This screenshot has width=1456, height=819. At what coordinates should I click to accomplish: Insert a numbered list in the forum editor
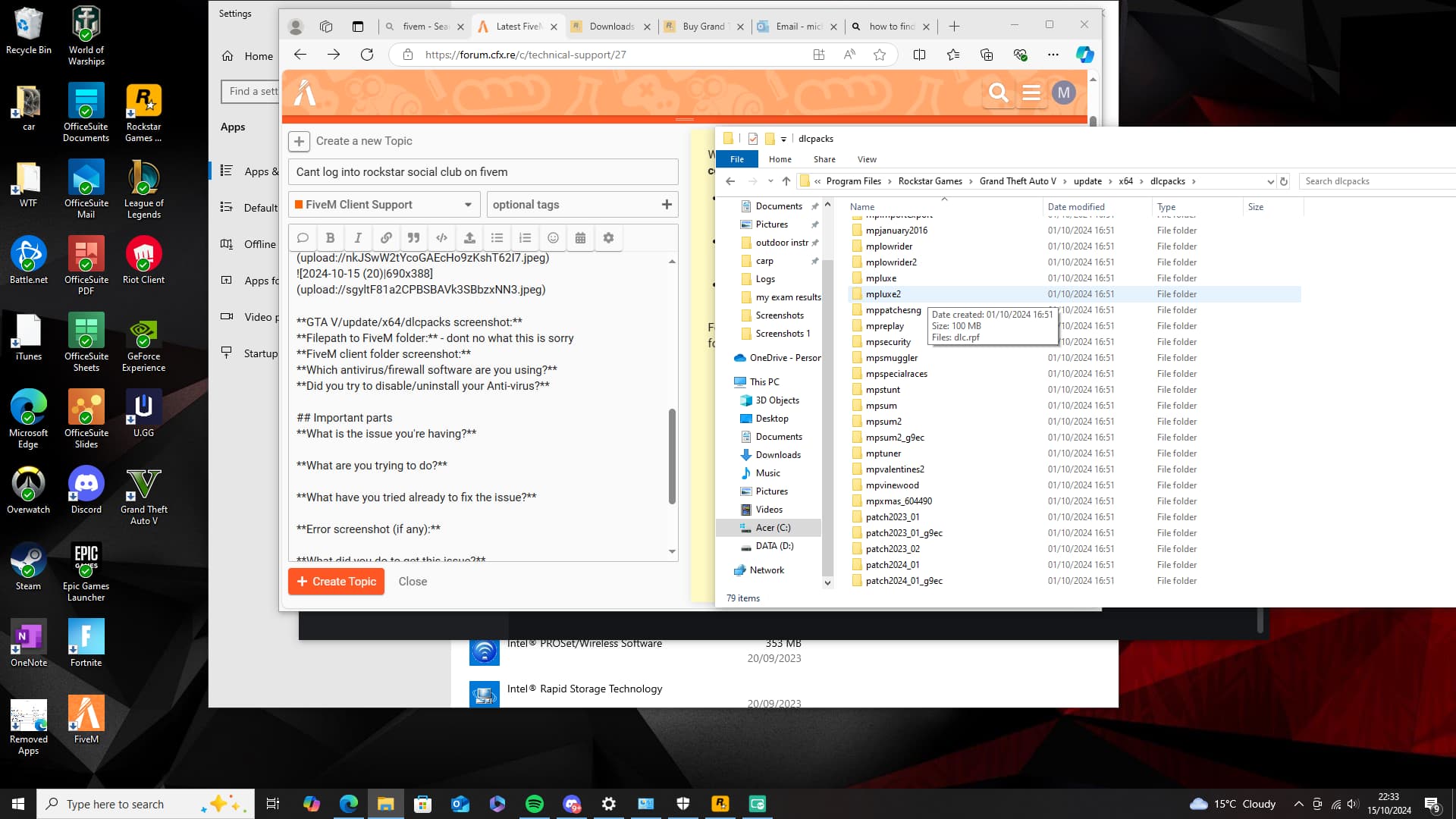525,238
